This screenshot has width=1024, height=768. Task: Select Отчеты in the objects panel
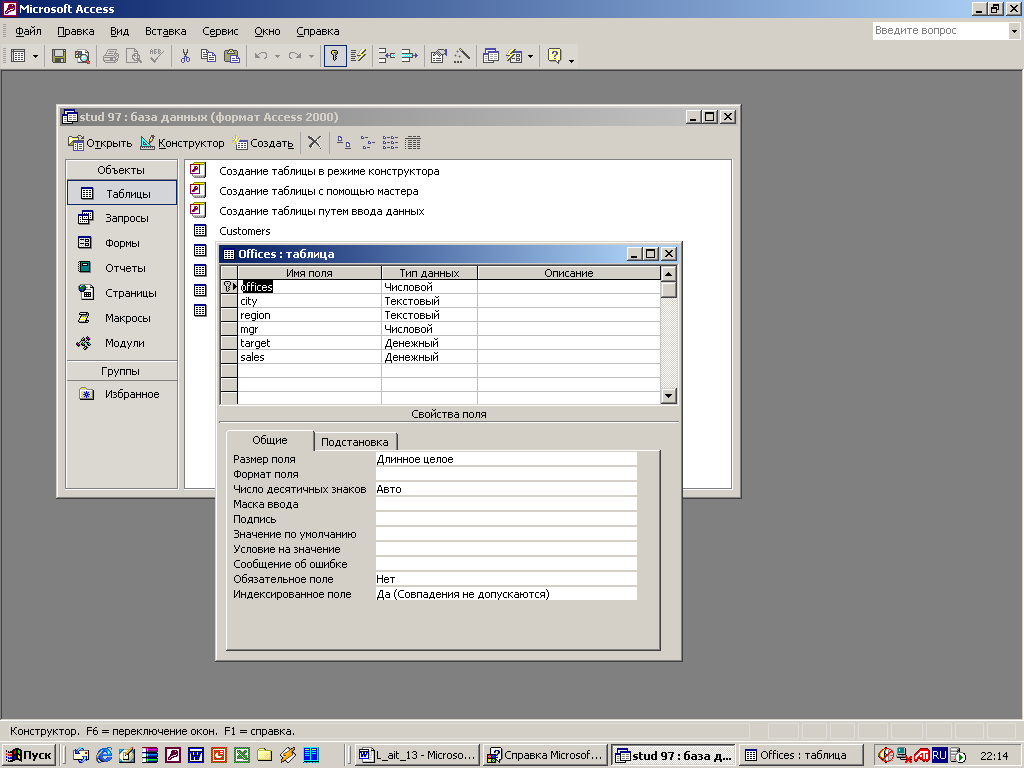[121, 268]
